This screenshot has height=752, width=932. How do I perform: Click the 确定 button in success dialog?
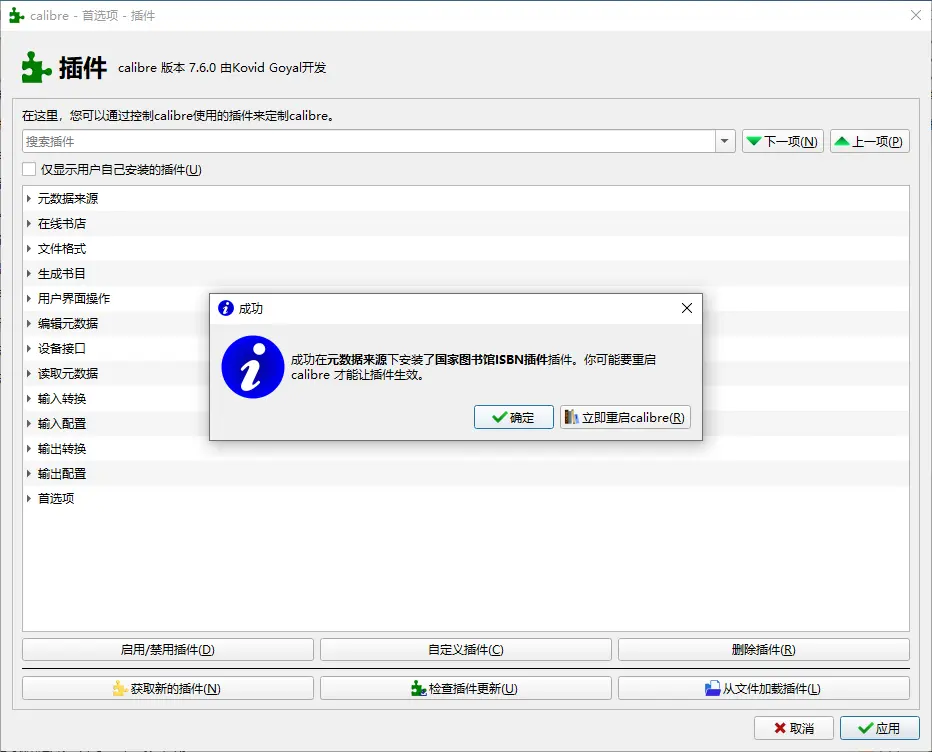click(513, 417)
